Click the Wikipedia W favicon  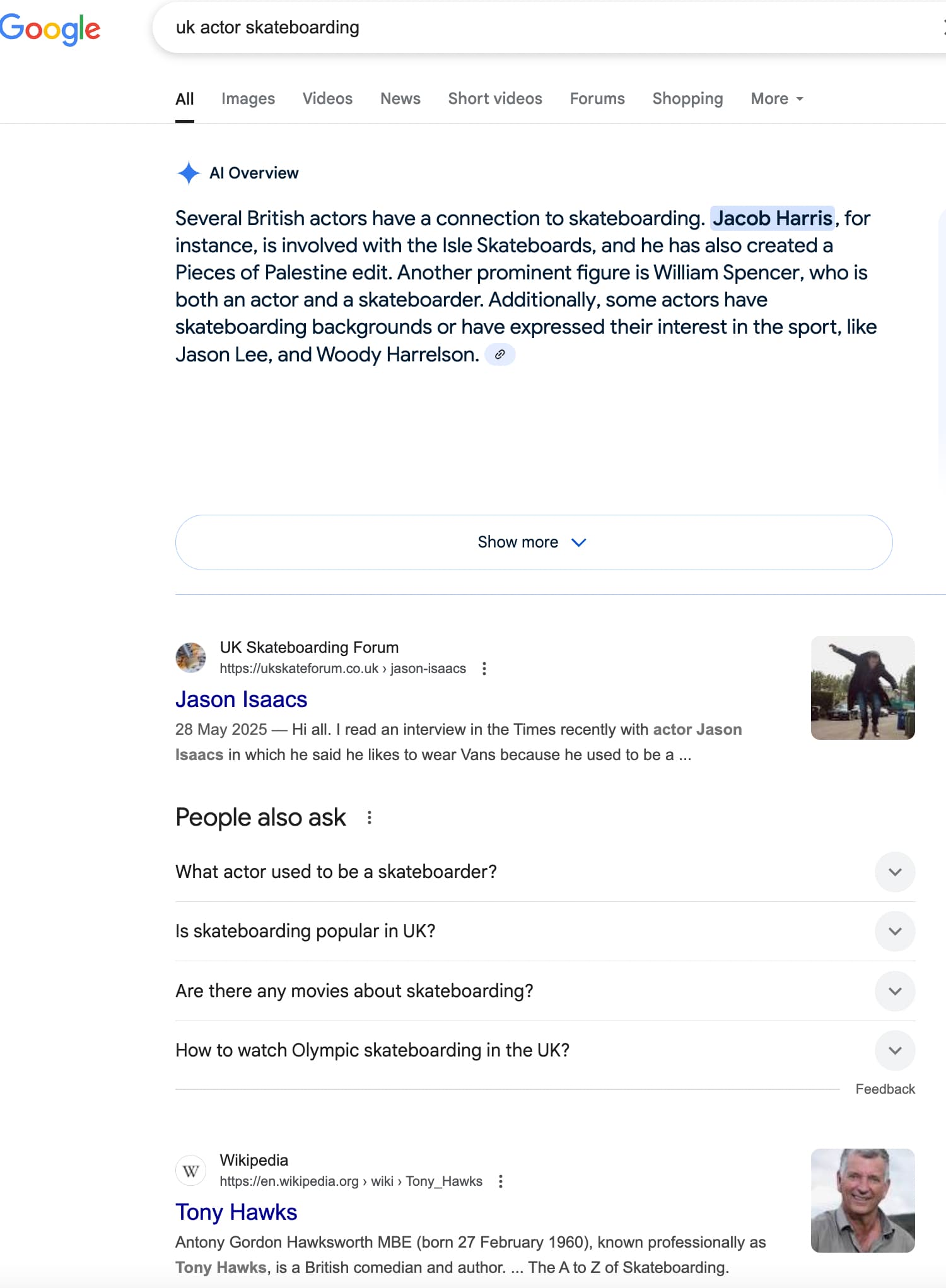click(x=190, y=1171)
